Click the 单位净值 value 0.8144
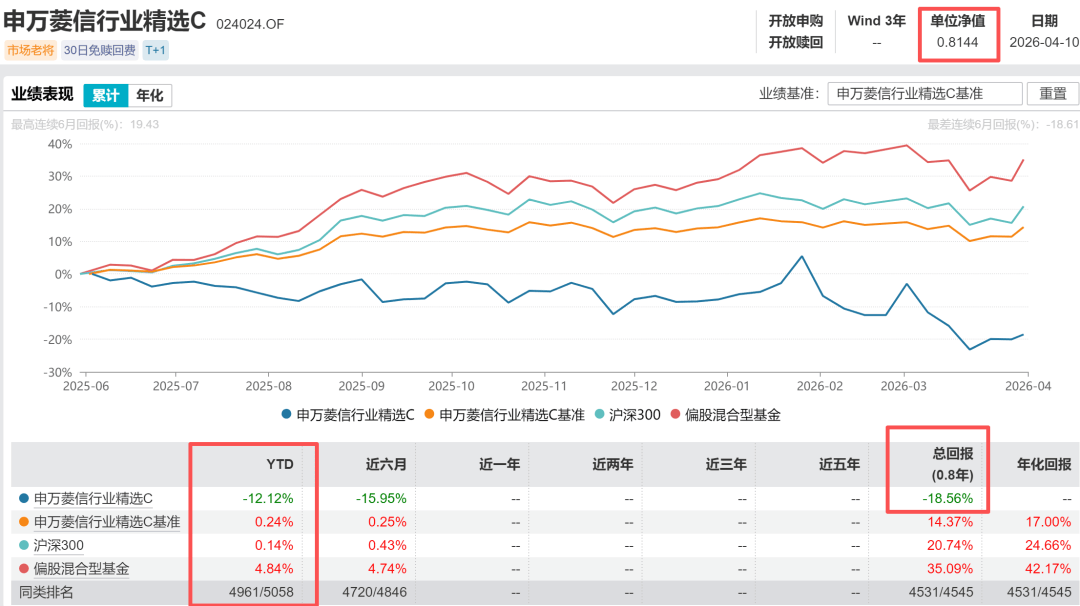The height and width of the screenshot is (606, 1080). tap(957, 43)
